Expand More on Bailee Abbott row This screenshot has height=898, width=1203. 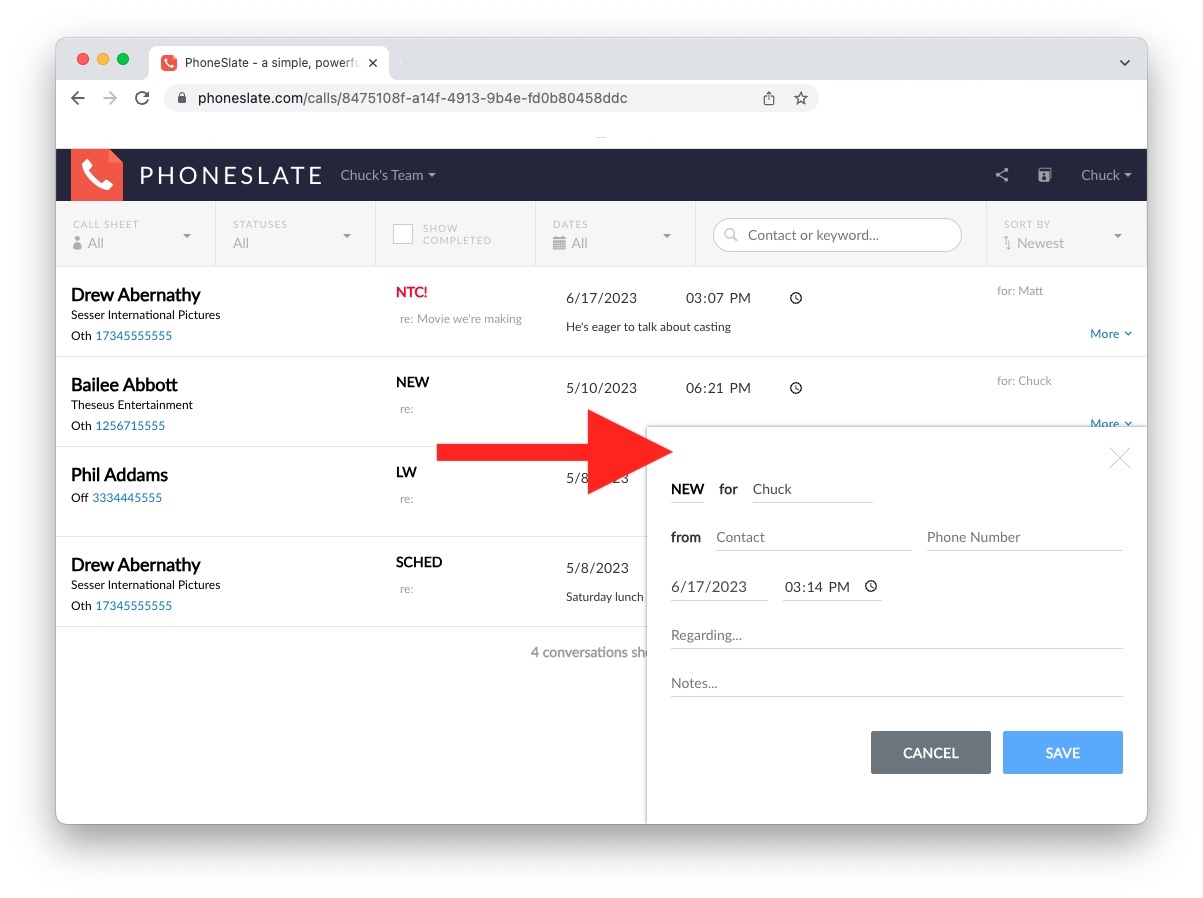(1111, 424)
